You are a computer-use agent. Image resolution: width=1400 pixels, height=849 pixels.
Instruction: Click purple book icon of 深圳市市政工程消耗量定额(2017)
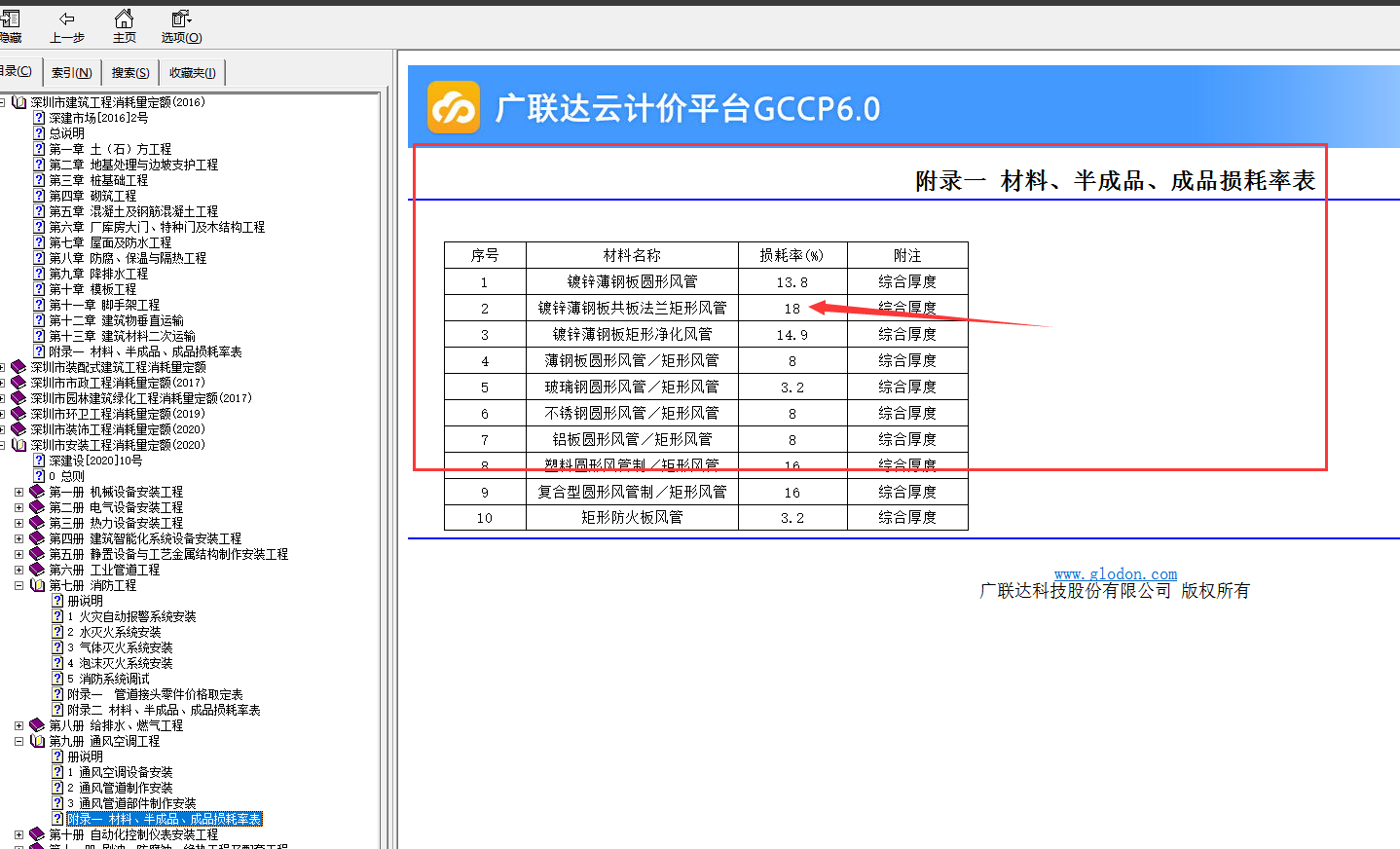point(18,383)
